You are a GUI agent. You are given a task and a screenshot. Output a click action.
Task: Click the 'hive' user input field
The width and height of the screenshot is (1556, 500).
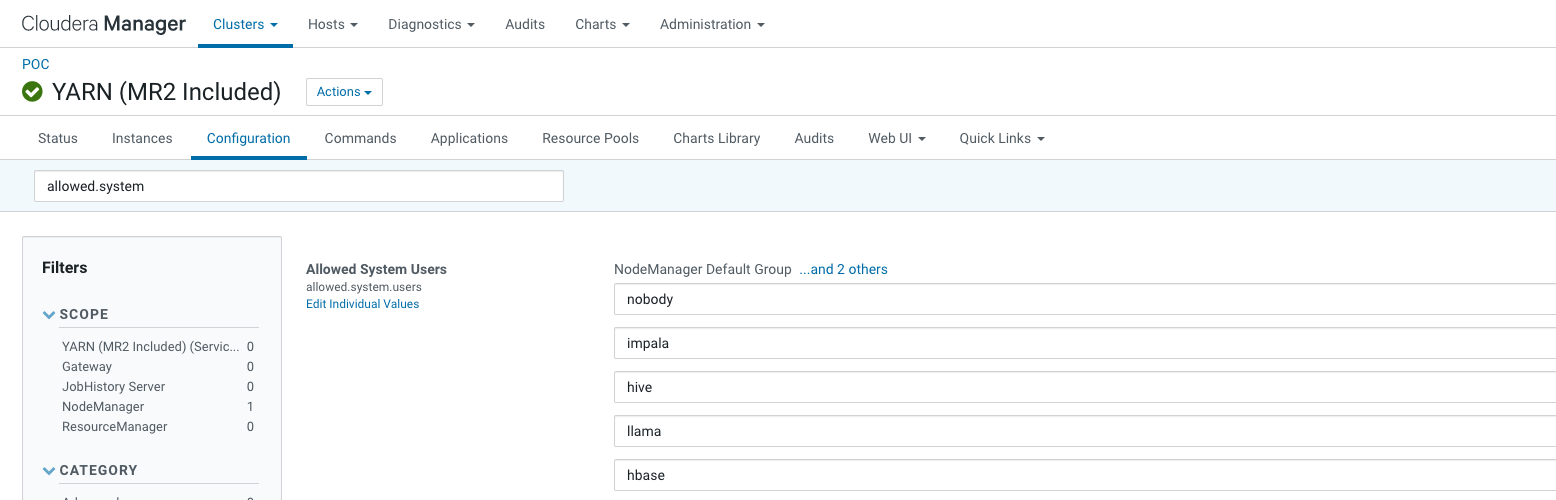pyautogui.click(x=1085, y=387)
